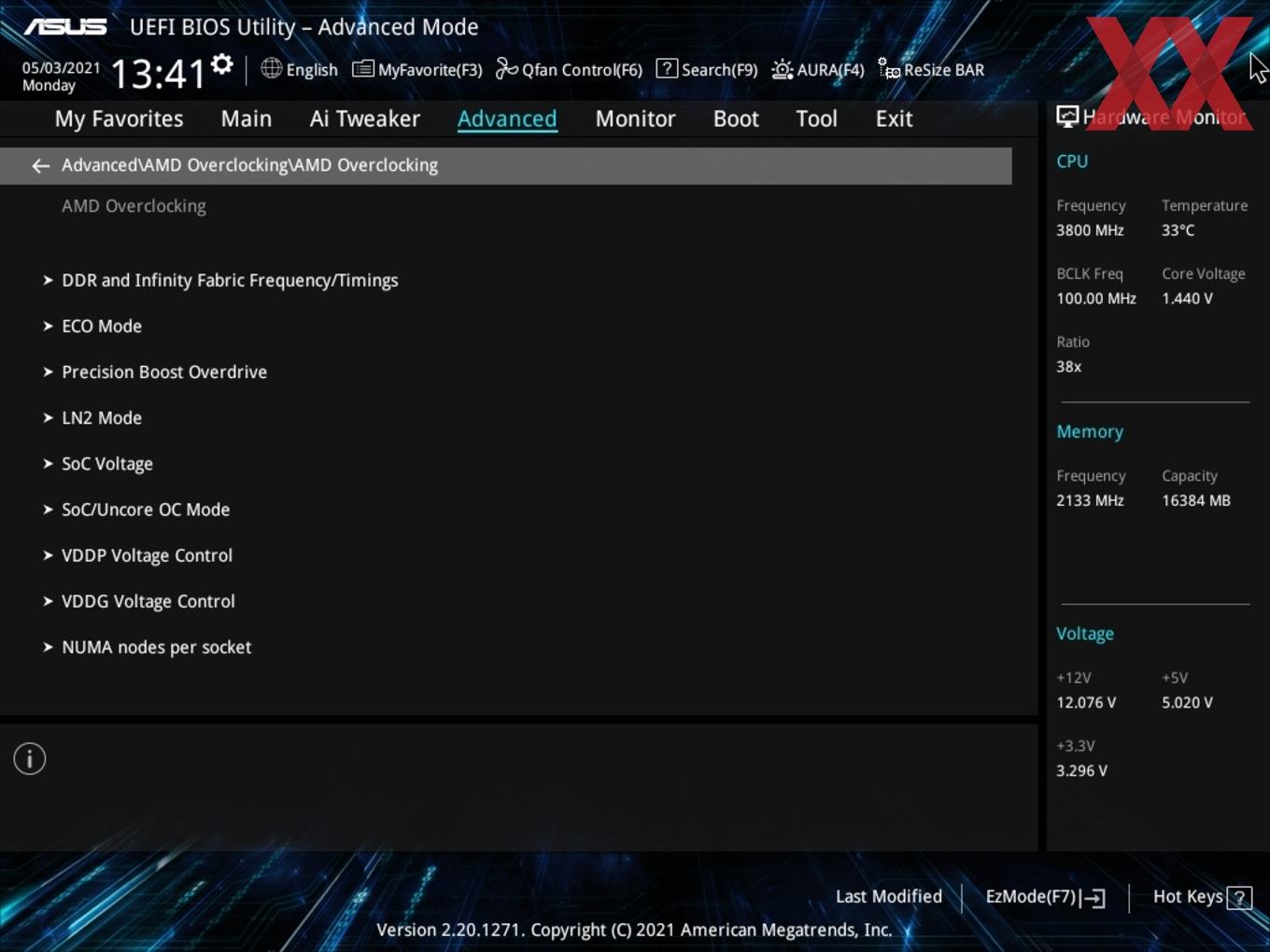
Task: Open the Monitor tab
Action: [635, 119]
